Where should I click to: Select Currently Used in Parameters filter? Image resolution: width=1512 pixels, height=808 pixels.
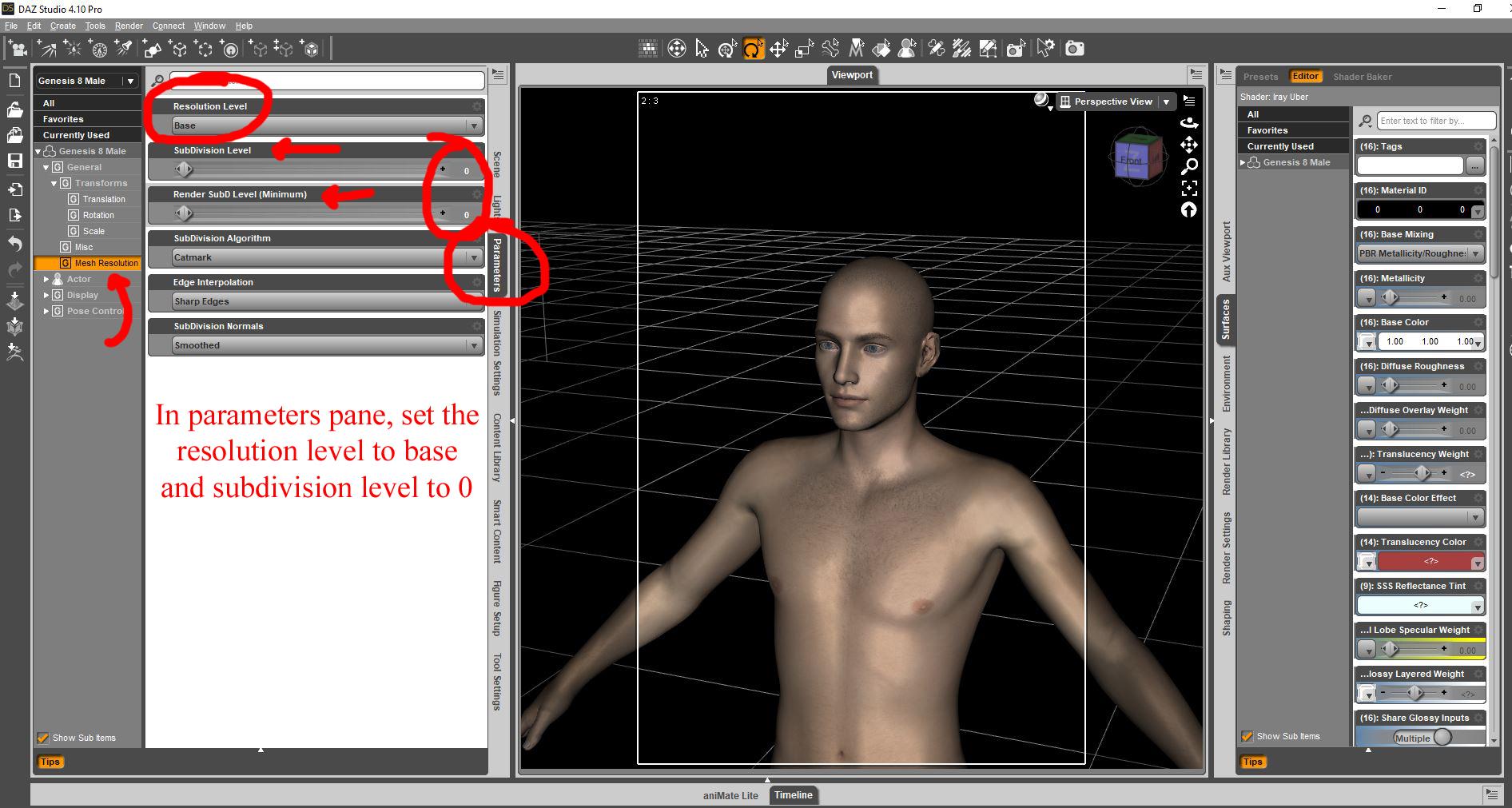click(x=87, y=135)
